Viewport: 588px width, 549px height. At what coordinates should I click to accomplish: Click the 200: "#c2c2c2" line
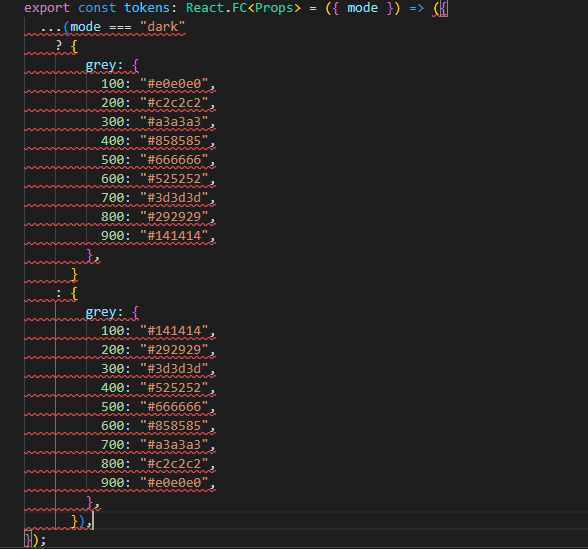158,103
